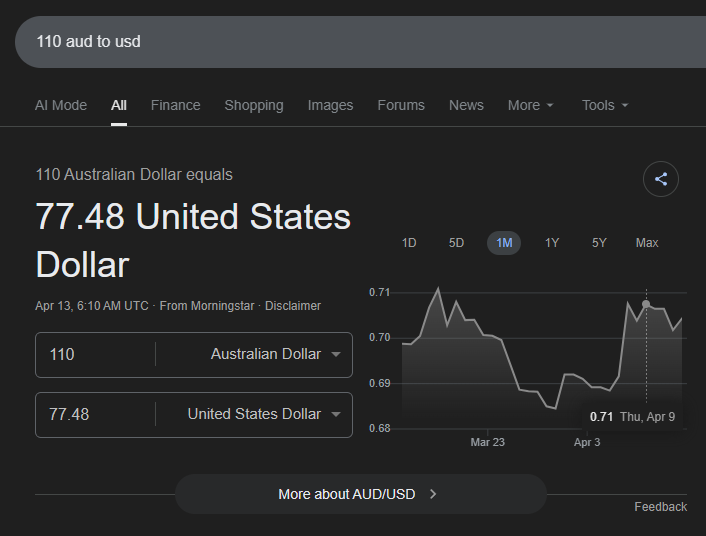Open More about AUD/USD
Image resolution: width=706 pixels, height=536 pixels.
coord(361,494)
